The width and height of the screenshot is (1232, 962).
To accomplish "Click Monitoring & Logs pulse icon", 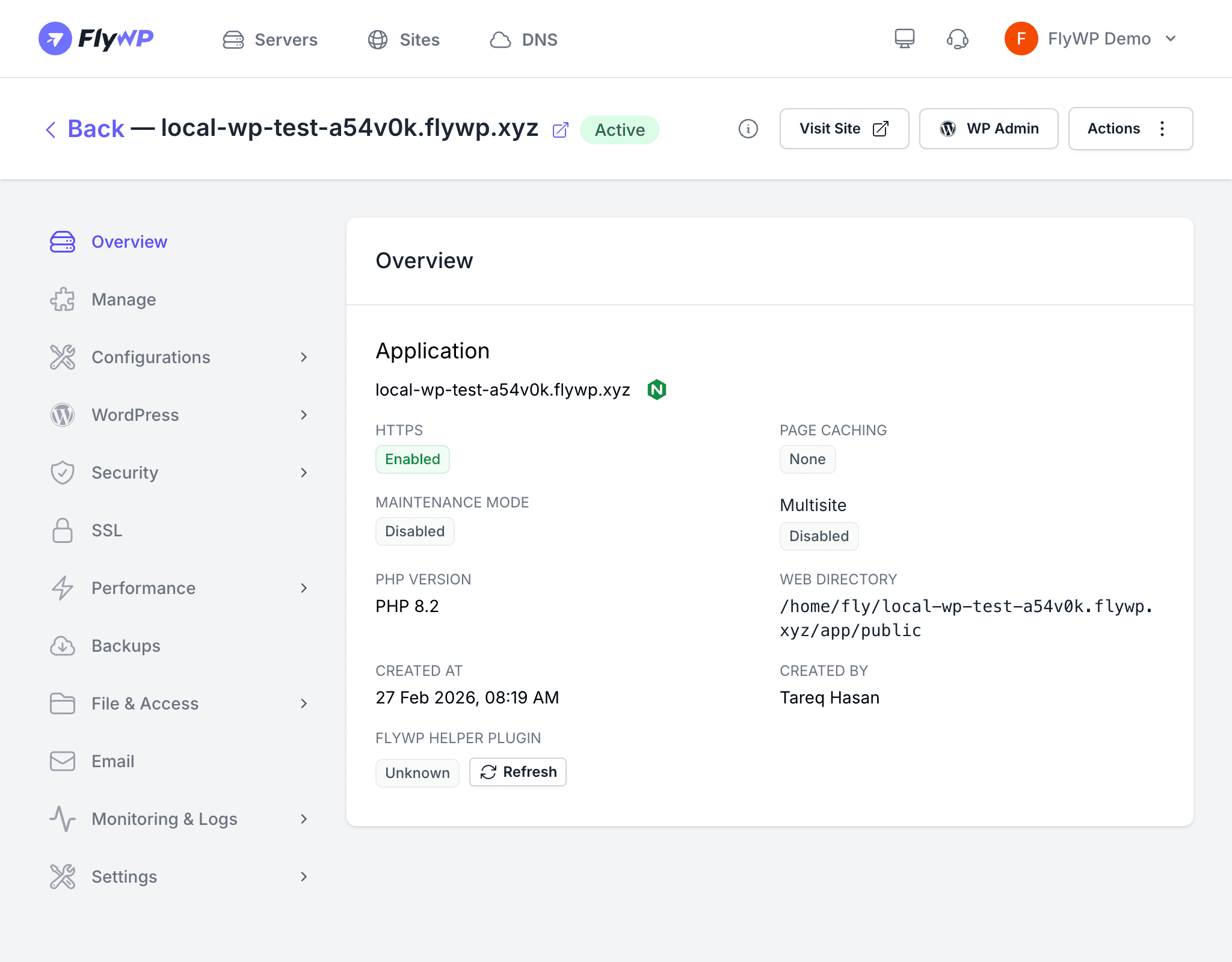I will pos(63,819).
